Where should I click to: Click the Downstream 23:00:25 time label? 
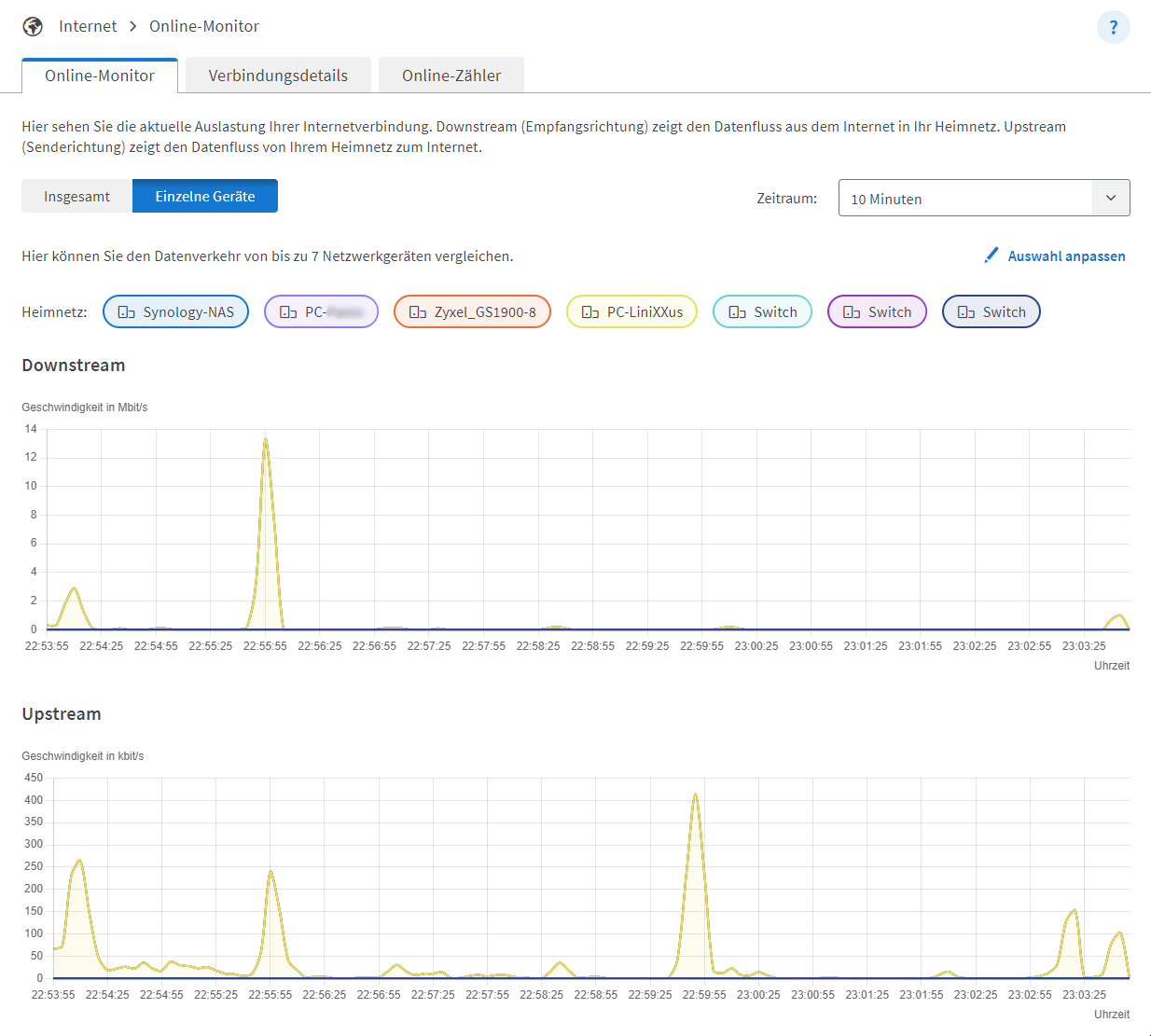pyautogui.click(x=756, y=646)
